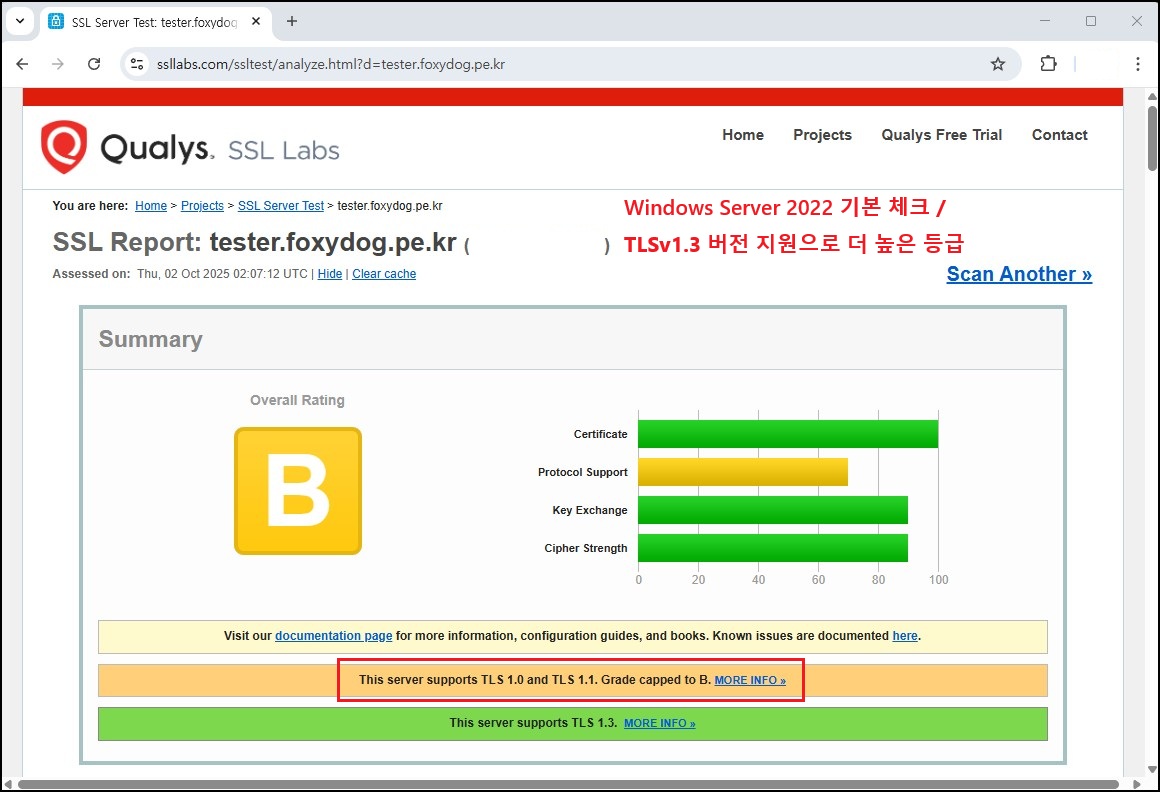Click the 'Protocol Support' chart label
Image resolution: width=1160 pixels, height=792 pixels.
click(x=582, y=472)
